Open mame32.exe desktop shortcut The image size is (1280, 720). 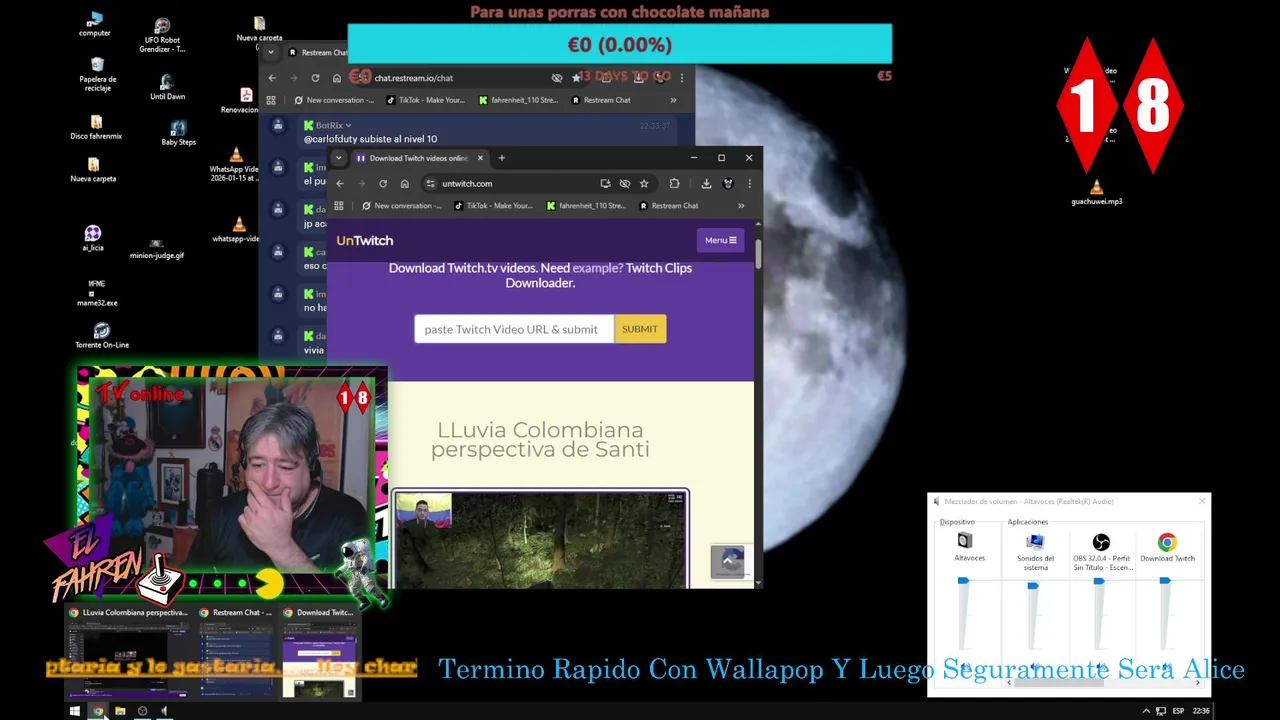tap(97, 293)
